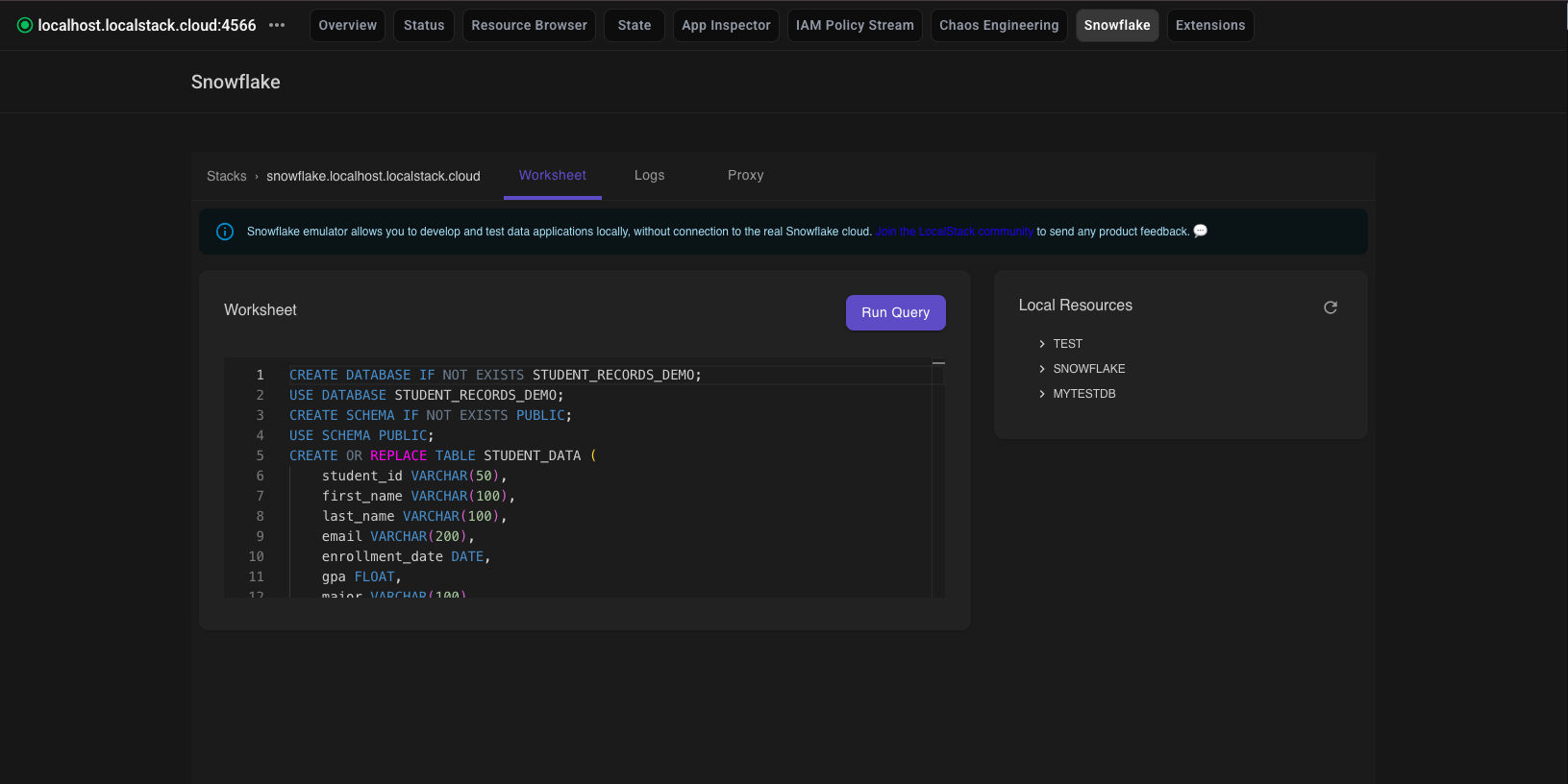
Task: Click the email VARCHAR(200) line
Action: (398, 536)
